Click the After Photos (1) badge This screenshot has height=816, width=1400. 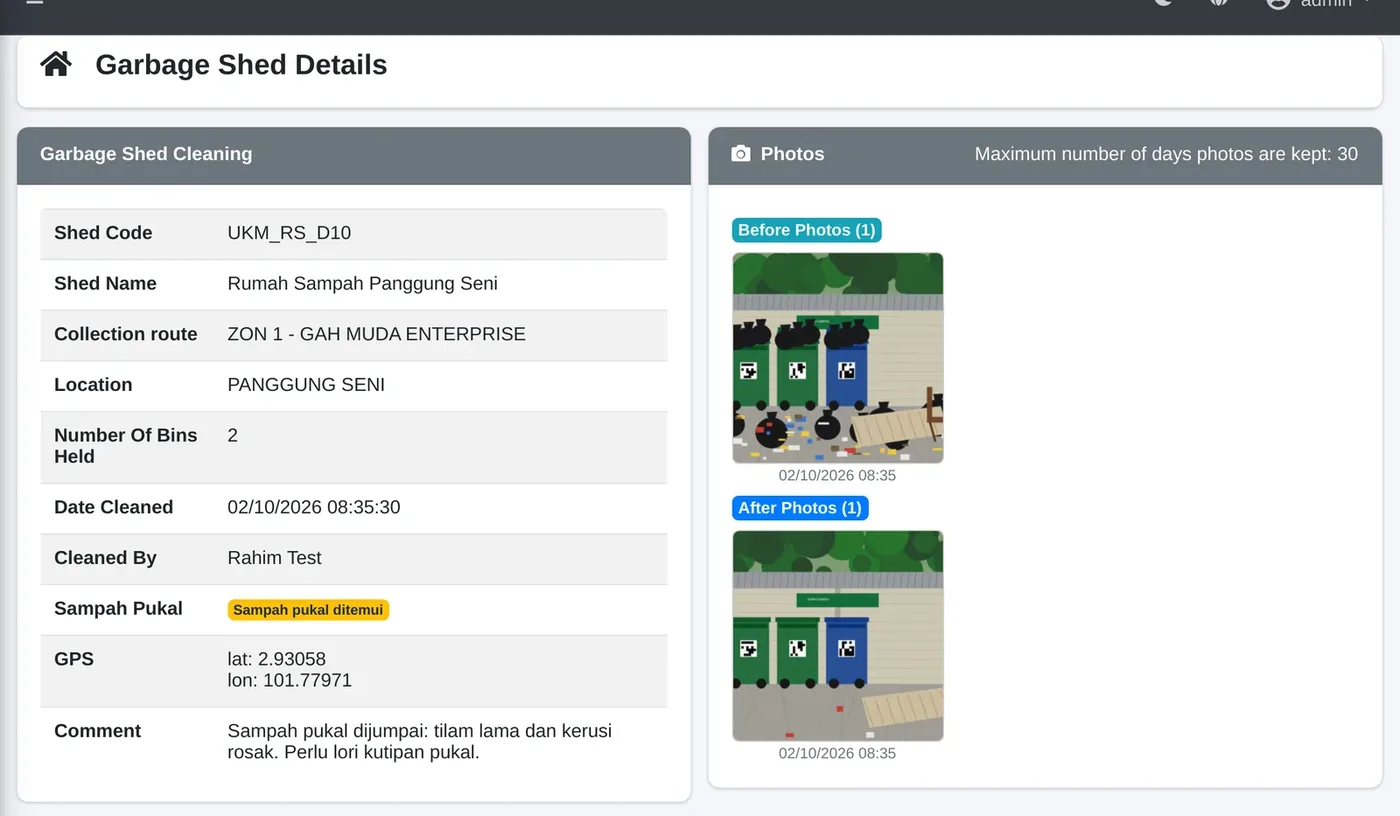[800, 508]
